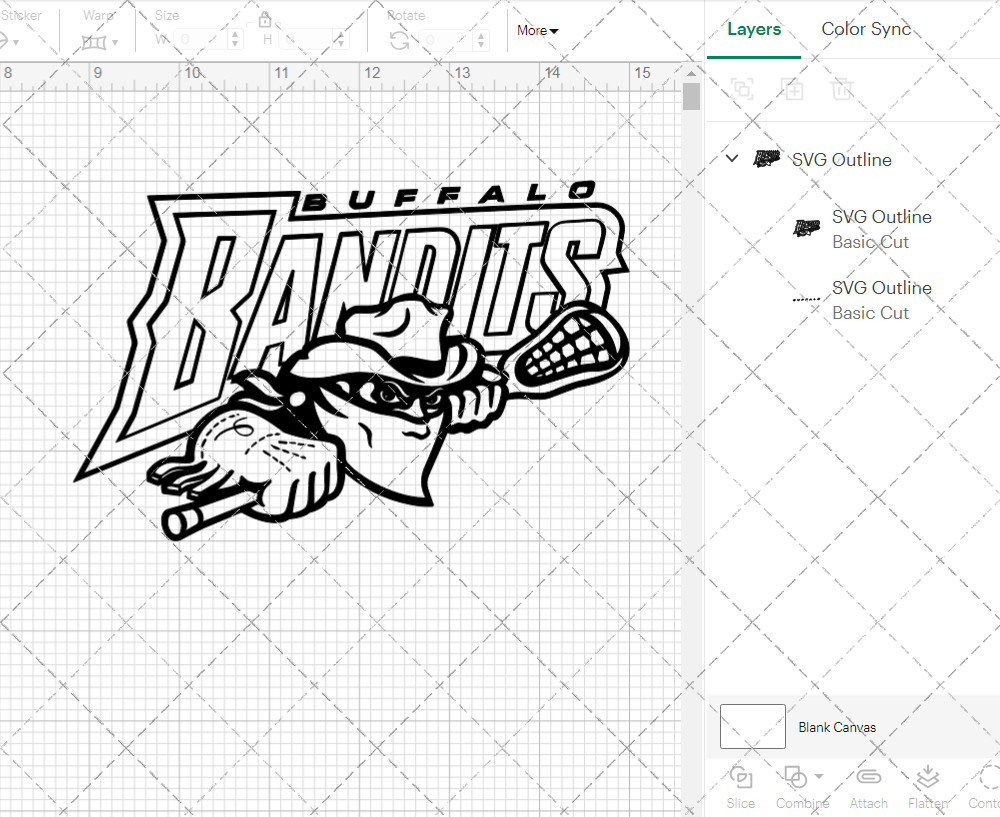Switch to the Color Sync tab
Viewport: 1000px width, 817px height.
866,29
